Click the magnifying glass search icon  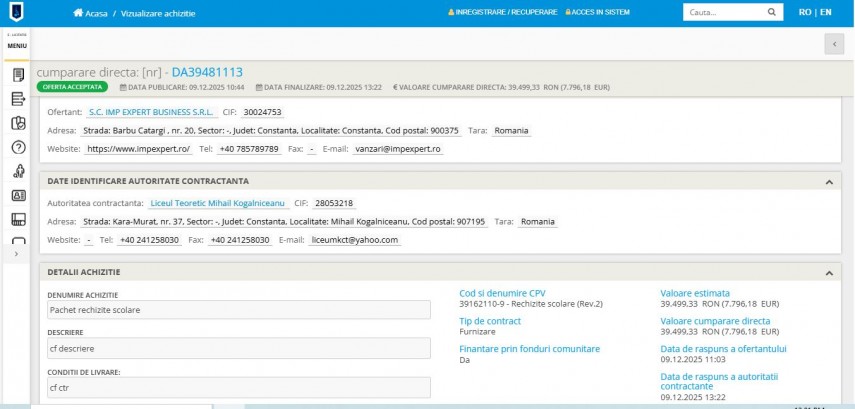tap(771, 13)
